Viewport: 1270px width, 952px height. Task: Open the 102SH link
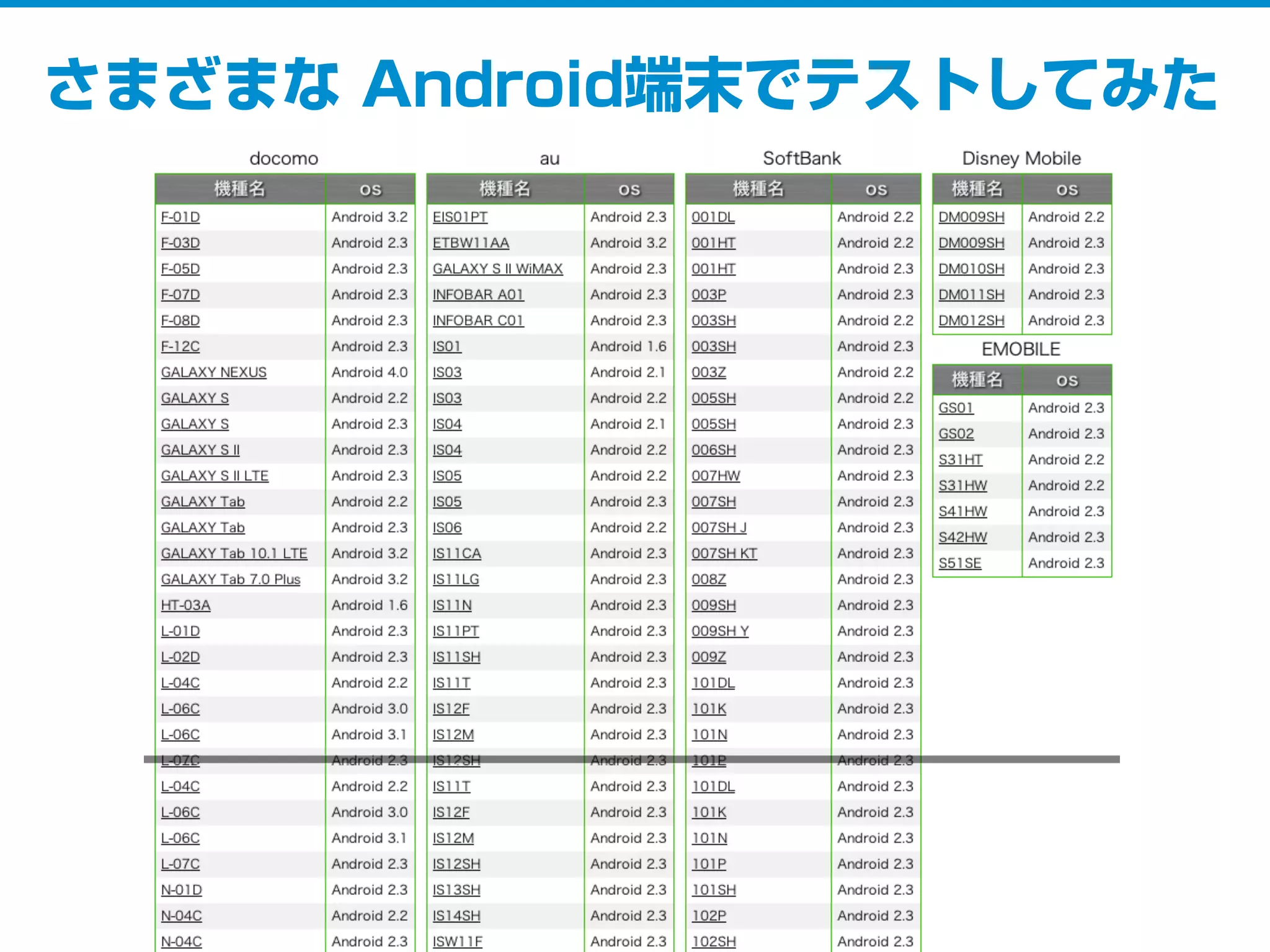pyautogui.click(x=714, y=942)
